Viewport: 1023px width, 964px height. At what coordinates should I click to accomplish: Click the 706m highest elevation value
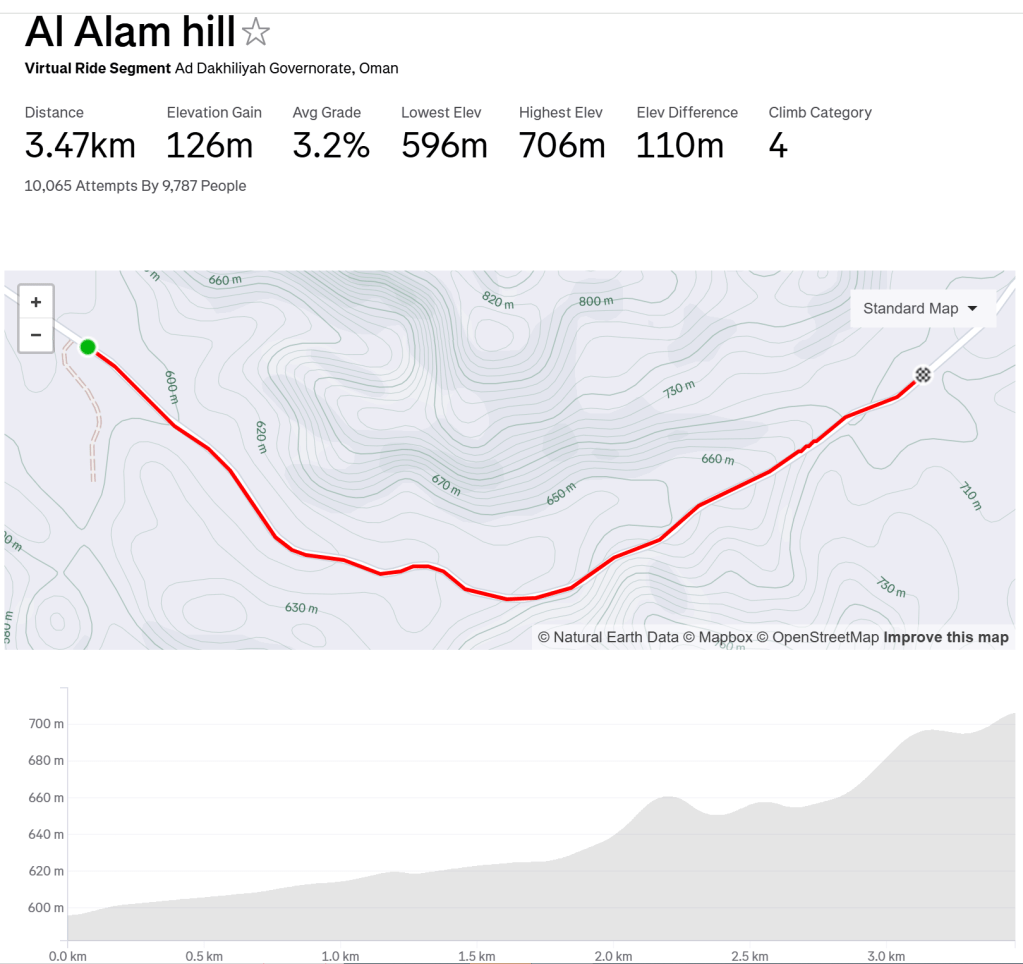[562, 146]
